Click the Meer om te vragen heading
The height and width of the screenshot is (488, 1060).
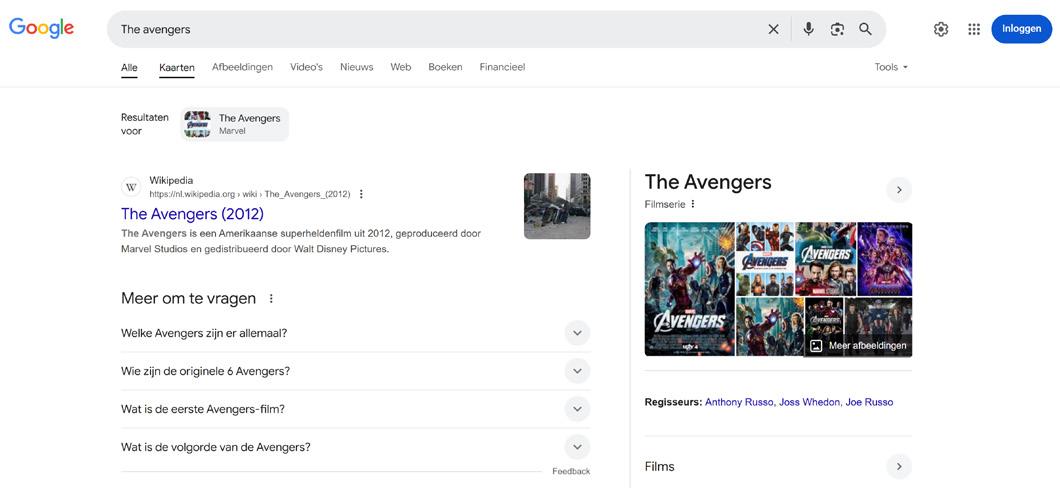pyautogui.click(x=189, y=298)
